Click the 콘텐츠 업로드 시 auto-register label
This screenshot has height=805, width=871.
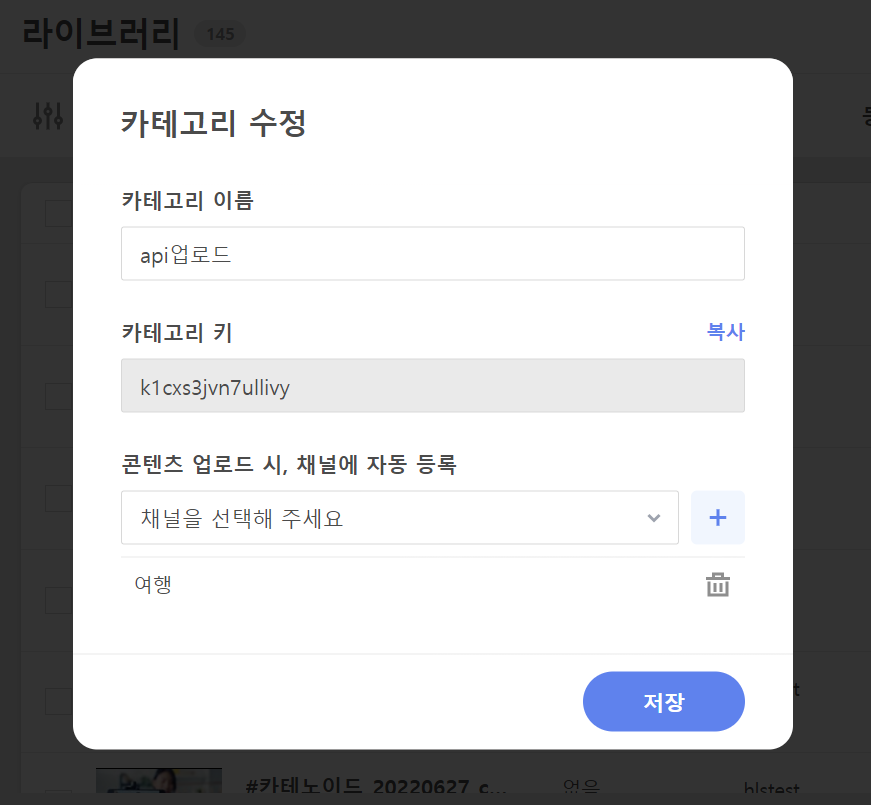[288, 465]
